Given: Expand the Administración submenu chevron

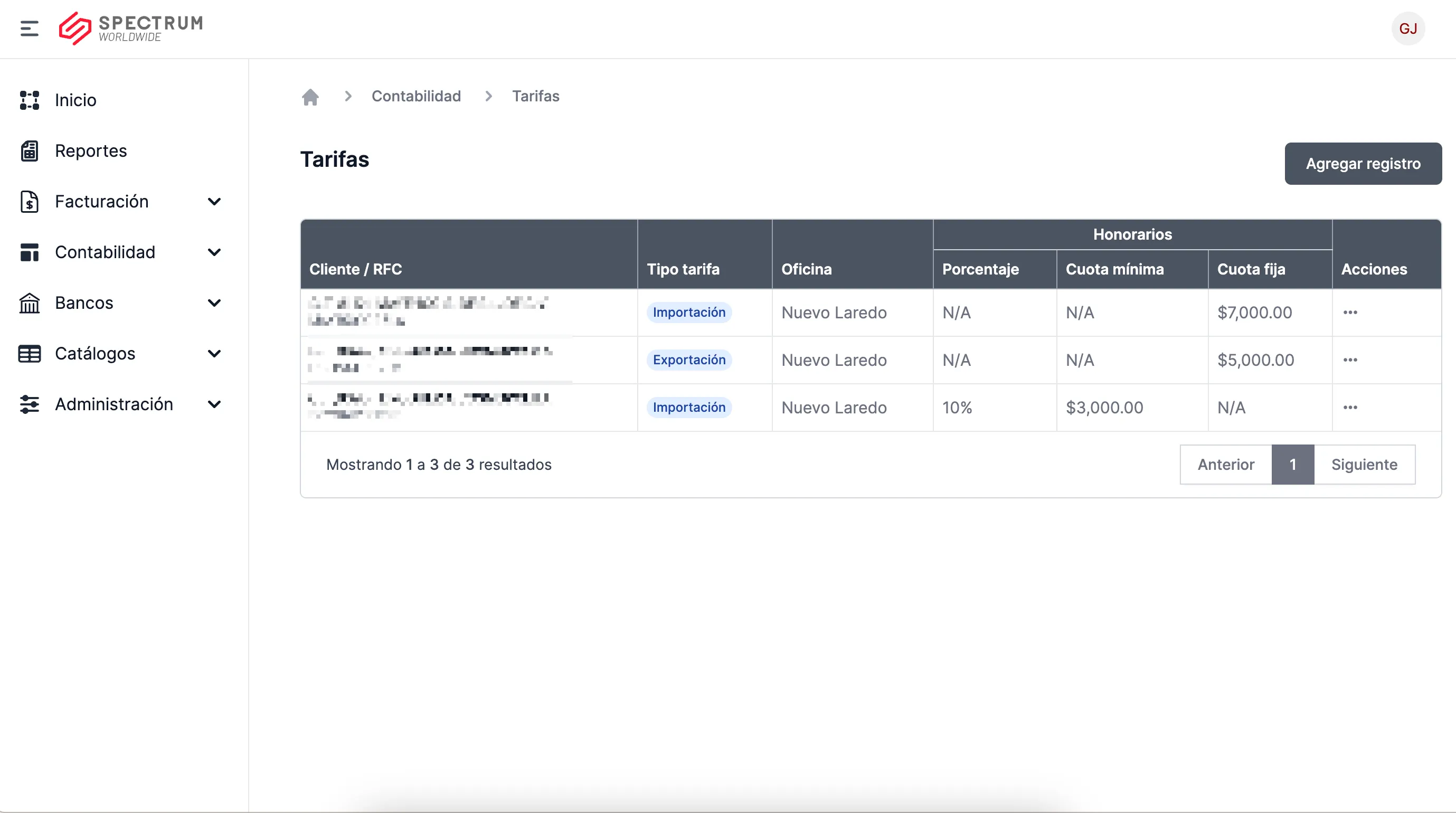Looking at the screenshot, I should click(214, 404).
